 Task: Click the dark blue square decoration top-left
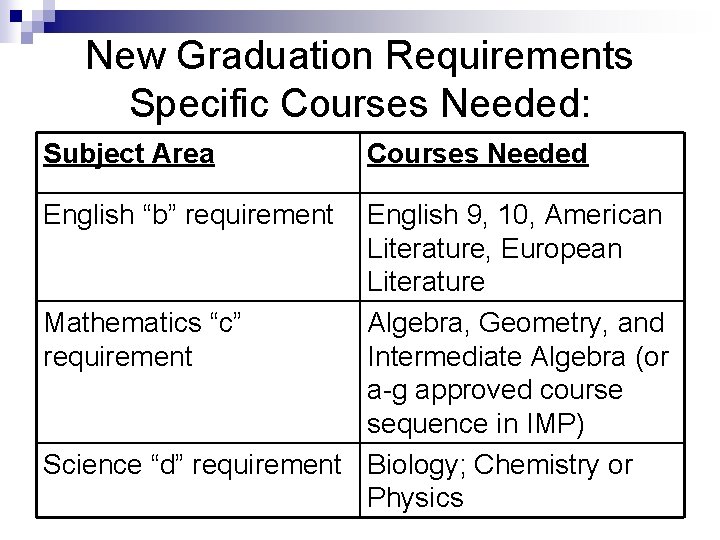point(16,17)
